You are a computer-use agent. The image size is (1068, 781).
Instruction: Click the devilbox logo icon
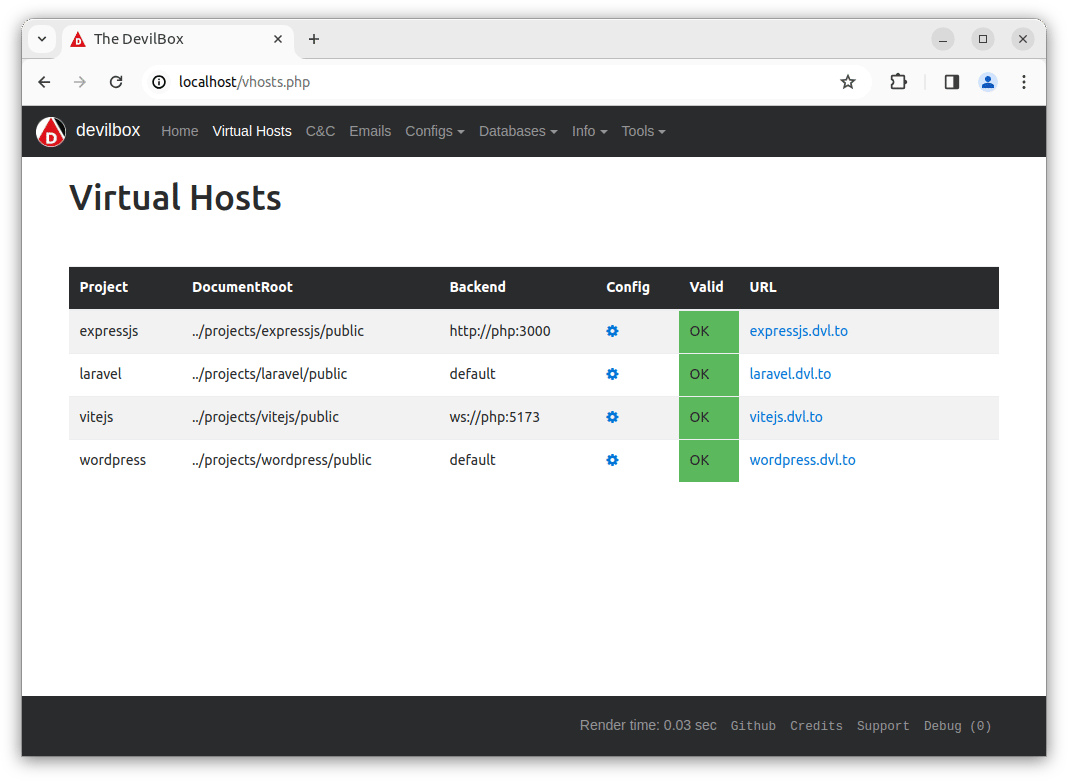(x=50, y=131)
